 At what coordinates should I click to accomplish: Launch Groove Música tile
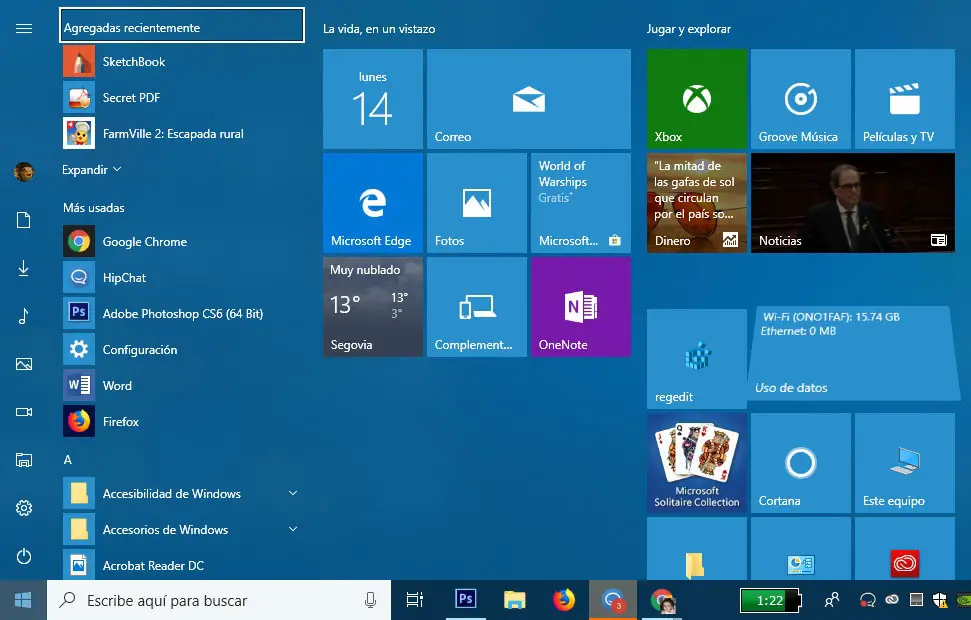(x=800, y=100)
